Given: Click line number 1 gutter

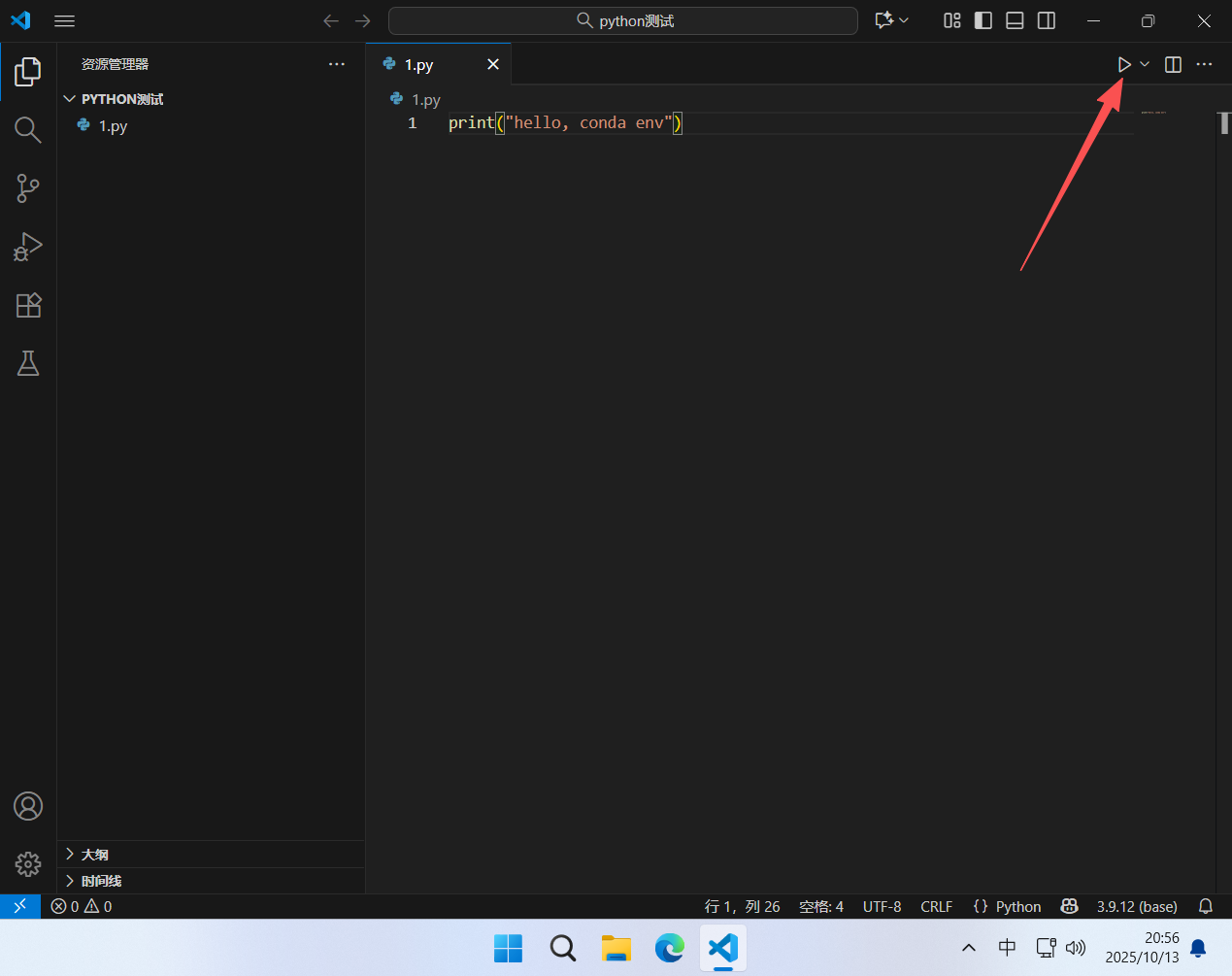Looking at the screenshot, I should pyautogui.click(x=413, y=123).
